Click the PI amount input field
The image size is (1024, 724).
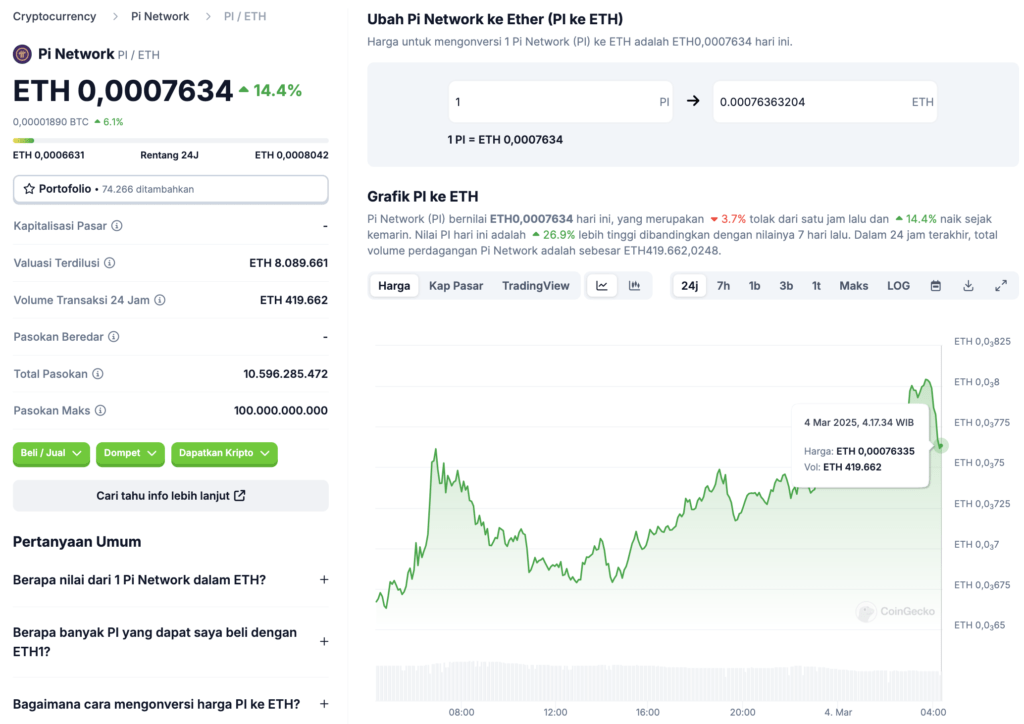tap(560, 102)
